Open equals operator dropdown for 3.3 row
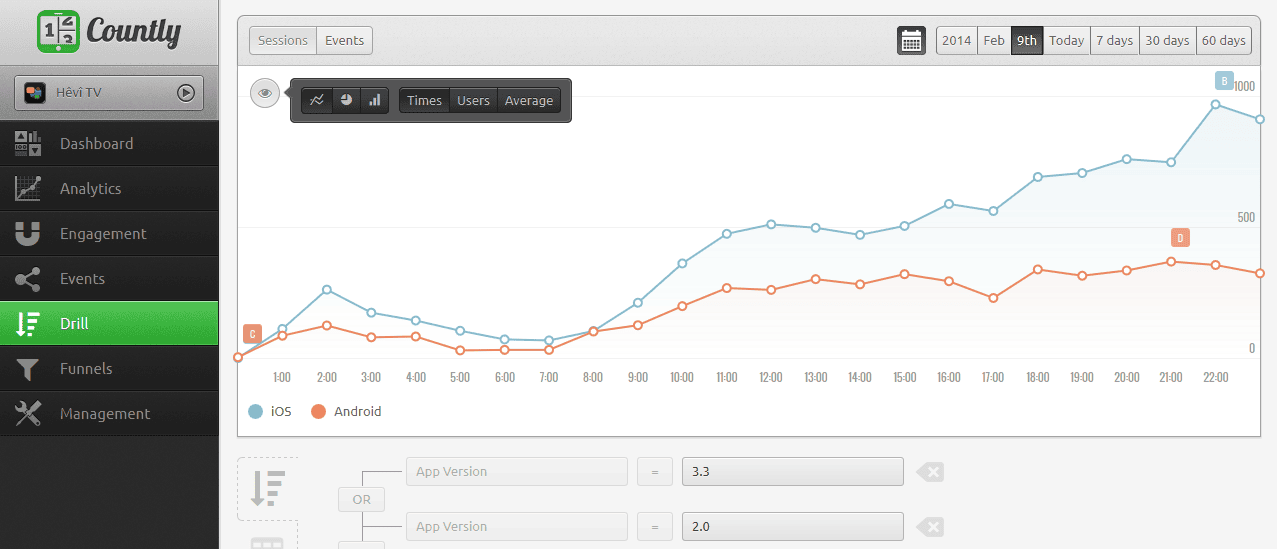The width and height of the screenshot is (1277, 549). click(x=655, y=471)
